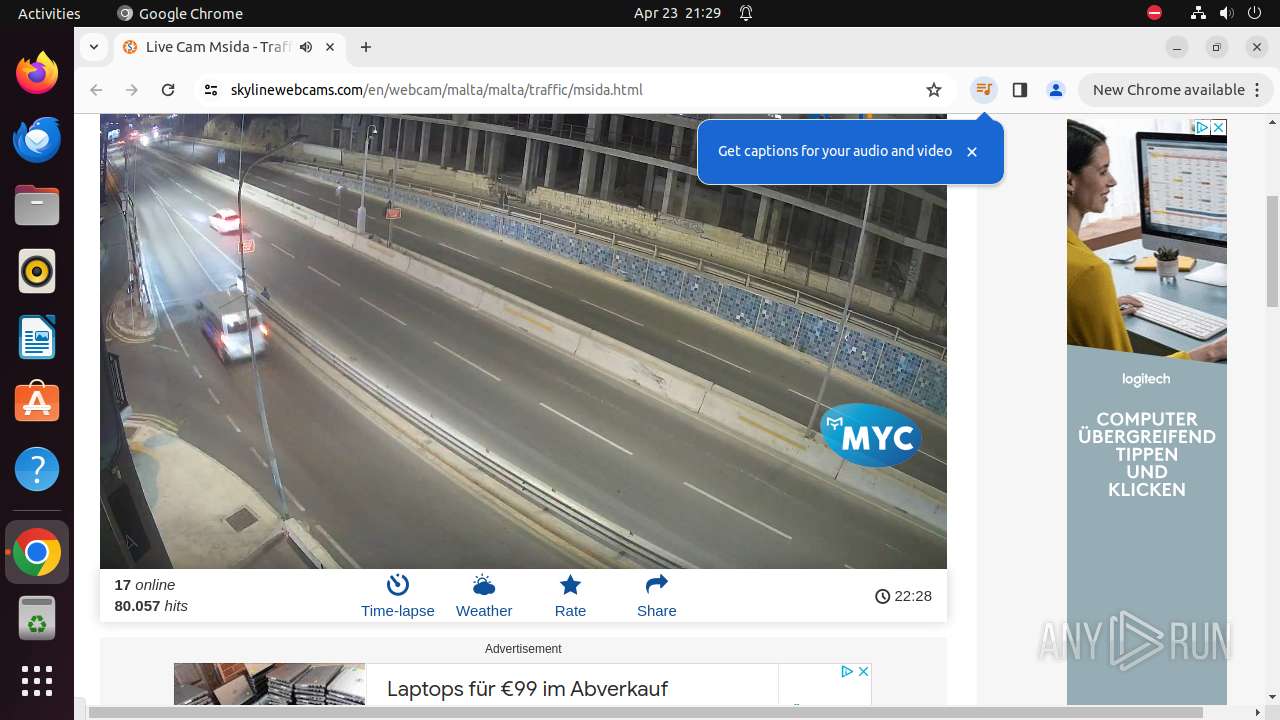Toggle the notifications bell icon
This screenshot has width=1280, height=720.
point(746,13)
